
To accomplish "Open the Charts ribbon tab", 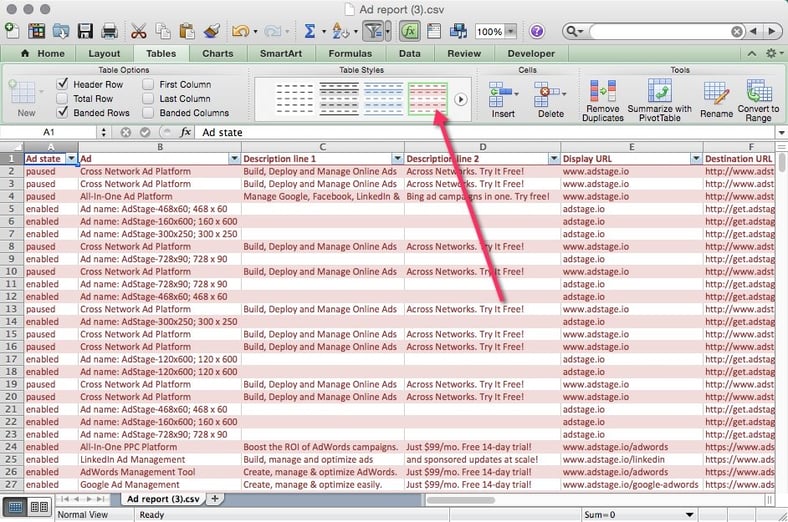I will pyautogui.click(x=218, y=53).
